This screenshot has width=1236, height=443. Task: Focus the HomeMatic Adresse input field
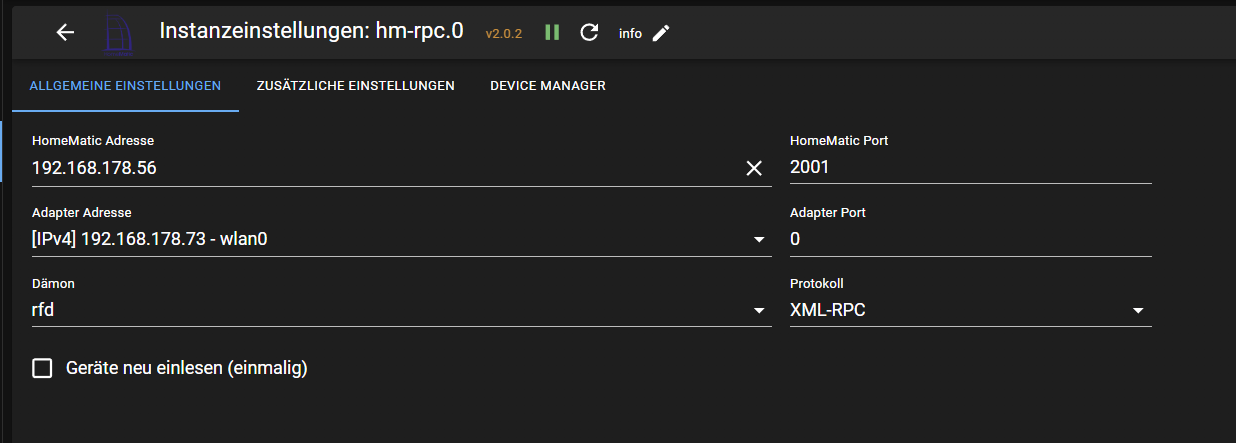(x=380, y=168)
